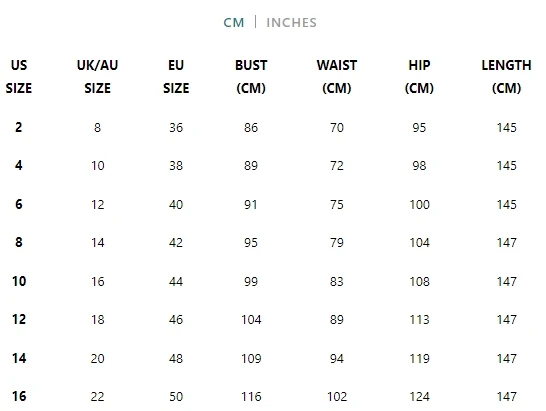546x411 pixels.
Task: Select US size 16 row label
Action: click(x=19, y=396)
